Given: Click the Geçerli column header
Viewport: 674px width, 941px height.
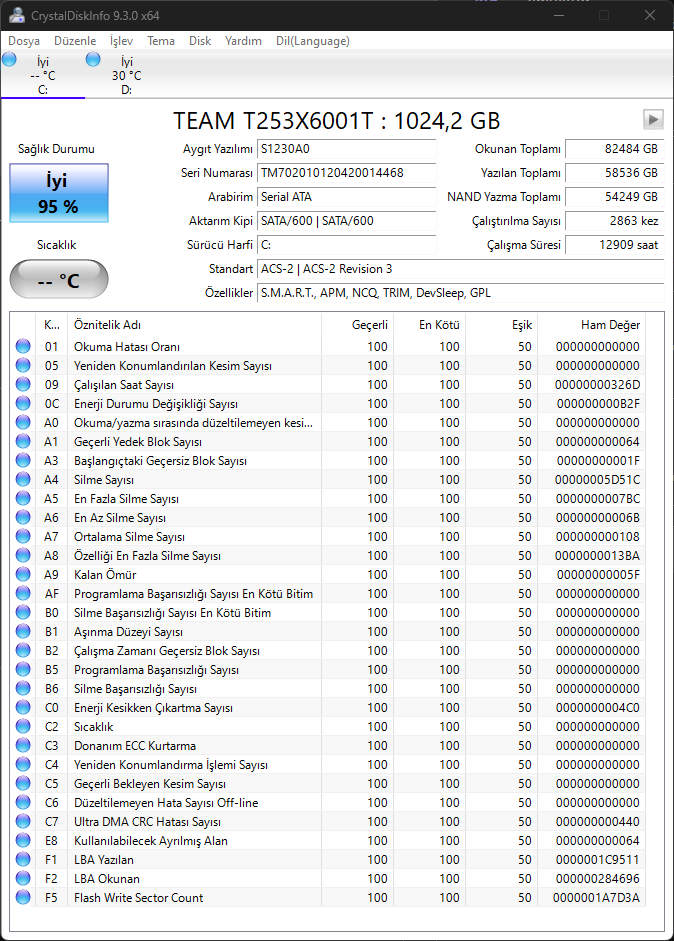Looking at the screenshot, I should [x=358, y=325].
